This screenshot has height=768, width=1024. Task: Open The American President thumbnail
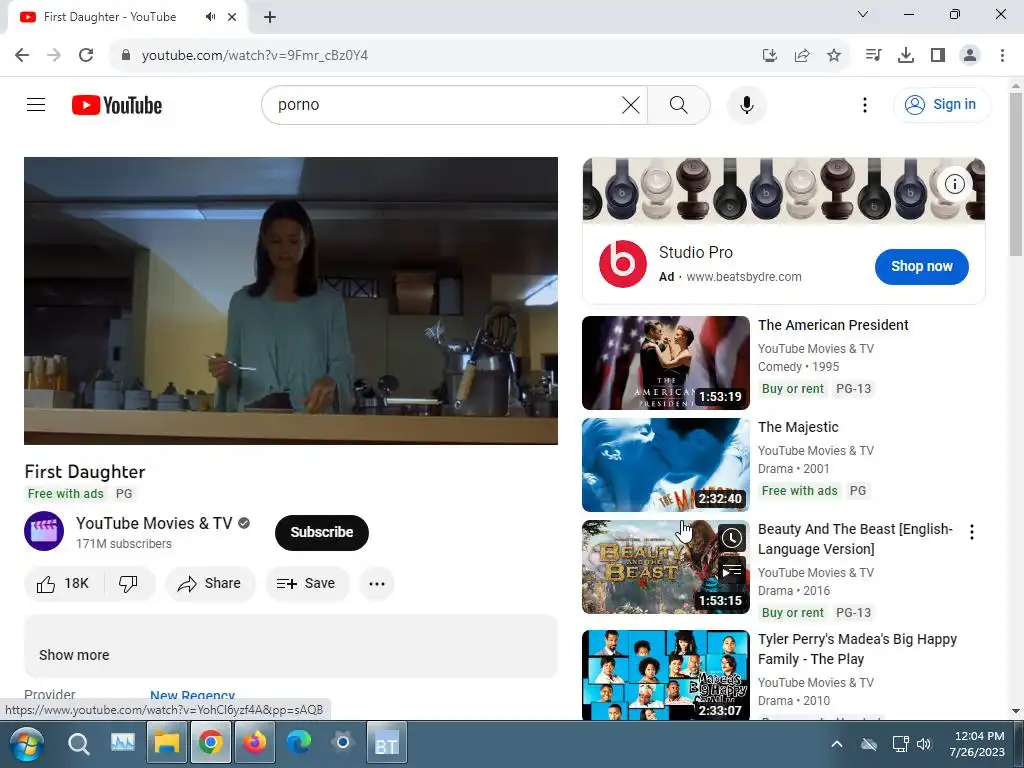665,362
